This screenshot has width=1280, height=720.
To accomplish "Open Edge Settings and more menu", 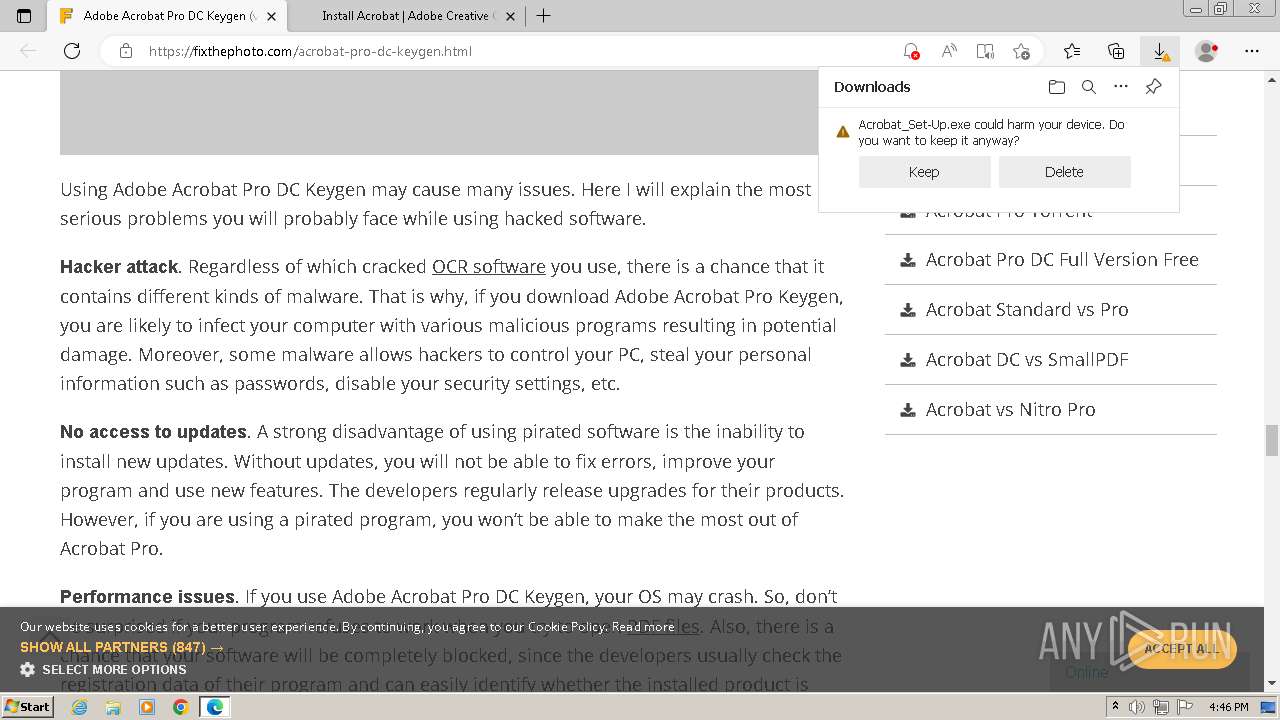I will point(1252,51).
